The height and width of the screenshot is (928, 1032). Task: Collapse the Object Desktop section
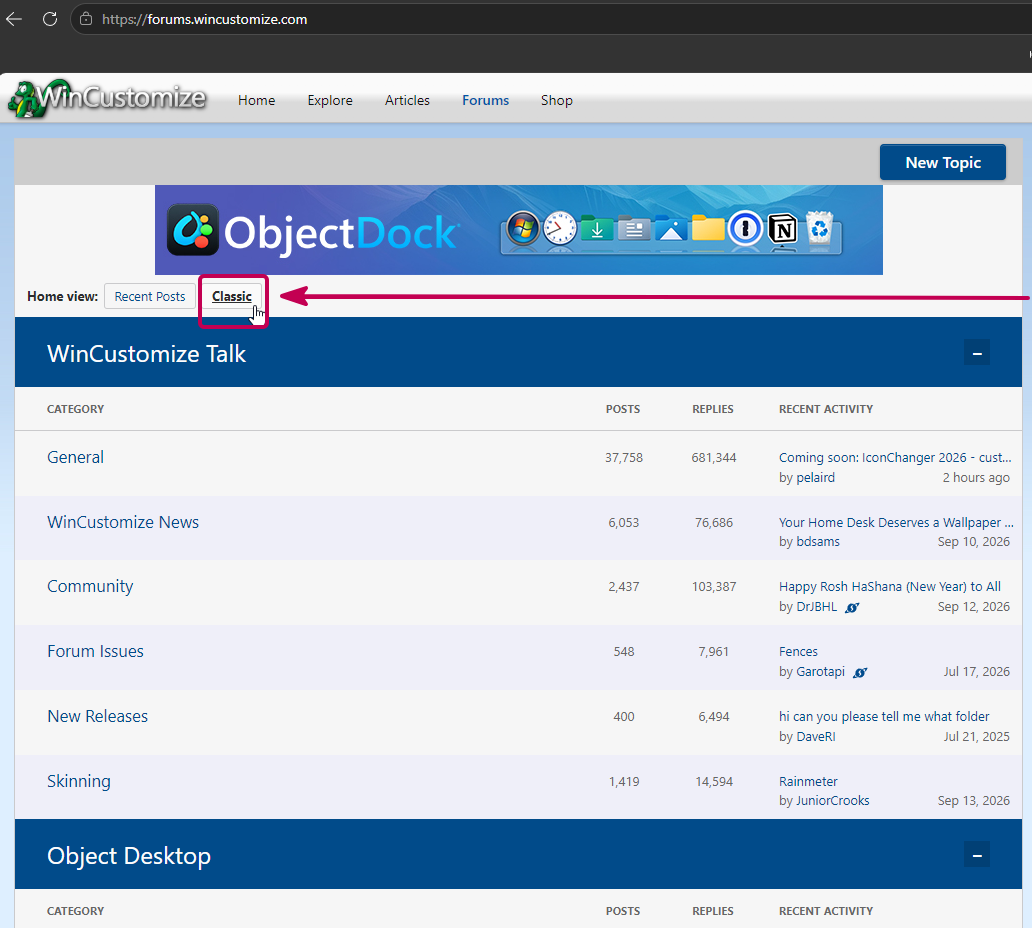pos(977,856)
